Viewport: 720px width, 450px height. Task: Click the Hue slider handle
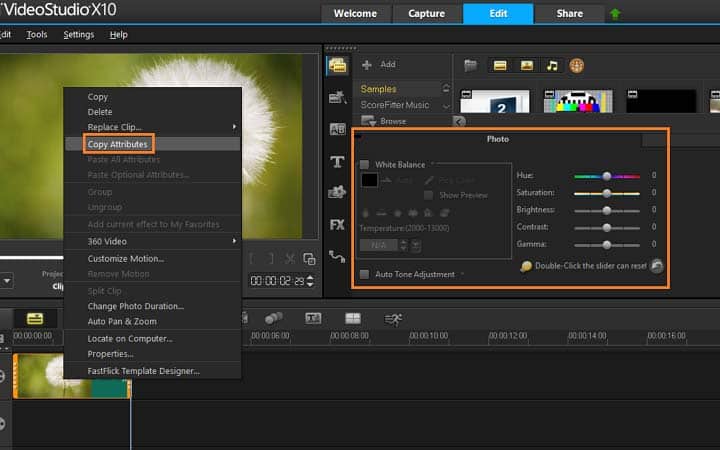point(607,176)
